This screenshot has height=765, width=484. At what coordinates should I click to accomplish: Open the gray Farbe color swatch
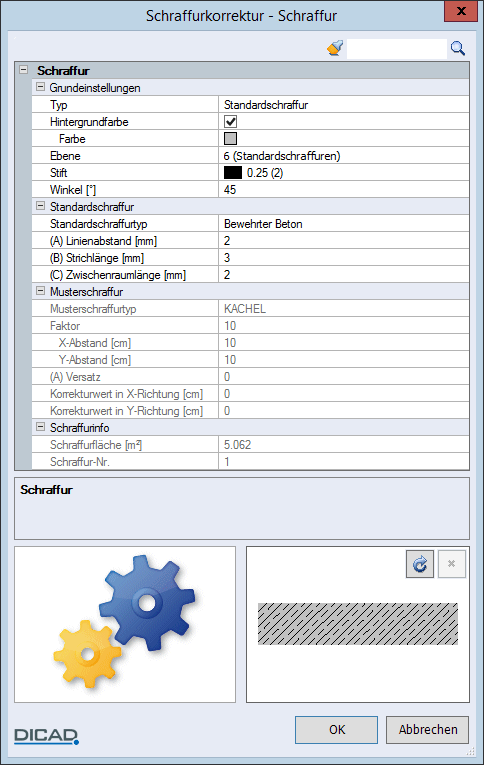click(230, 139)
